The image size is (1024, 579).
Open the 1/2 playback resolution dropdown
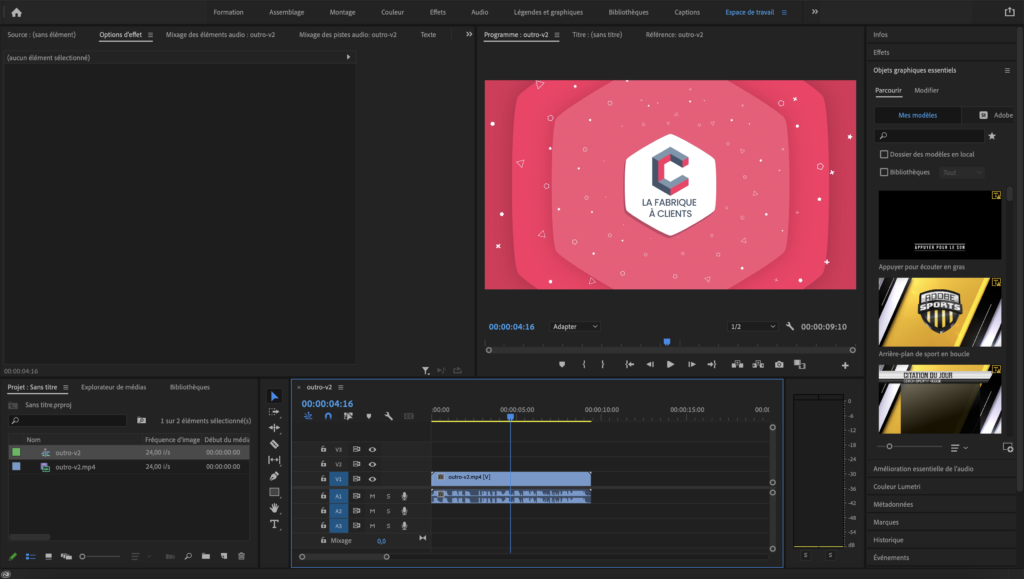[752, 326]
